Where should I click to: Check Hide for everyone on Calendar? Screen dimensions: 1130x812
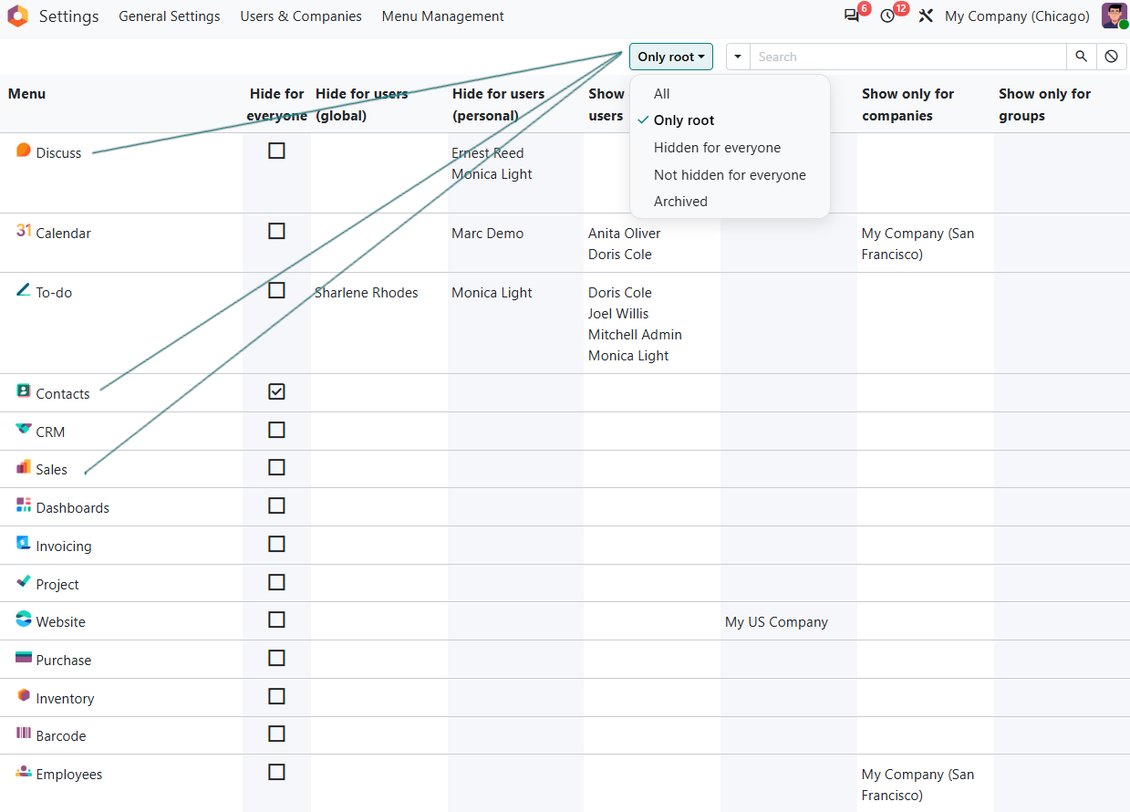tap(277, 231)
